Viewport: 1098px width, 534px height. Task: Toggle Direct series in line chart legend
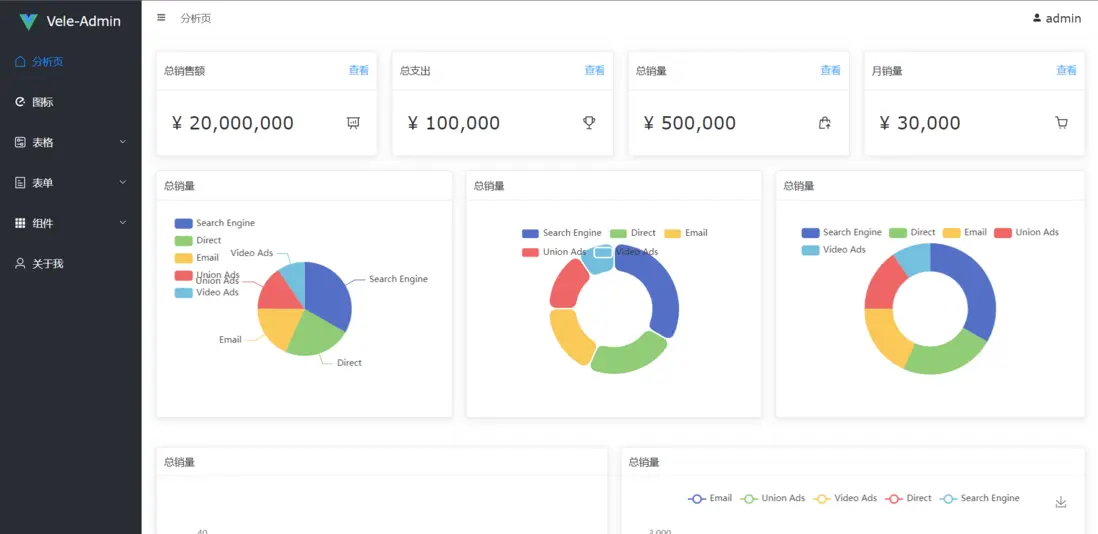908,498
